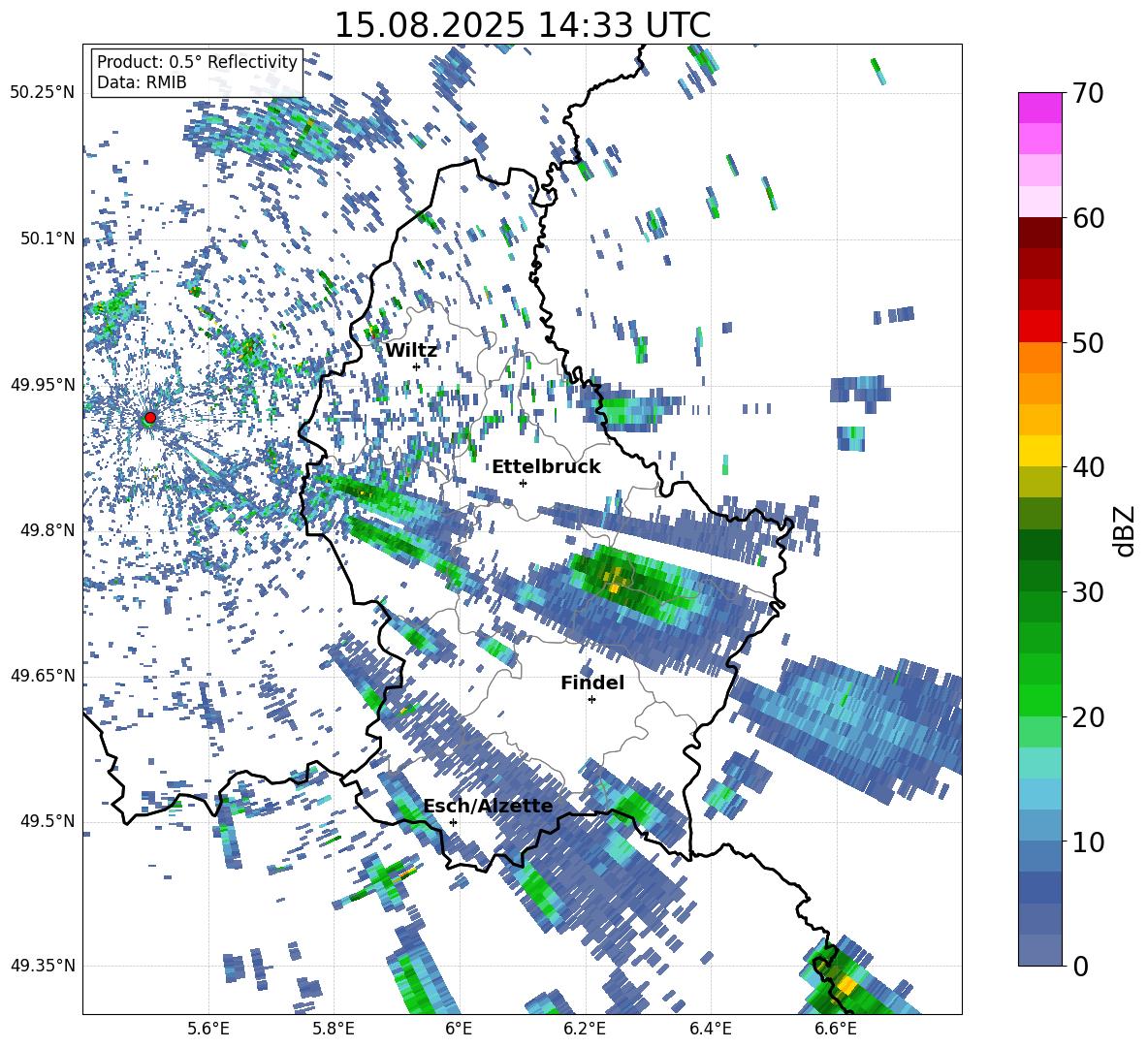This screenshot has width=1148, height=1048.
Task: Click the dBZ colorbar label
Action: pyautogui.click(x=1126, y=530)
